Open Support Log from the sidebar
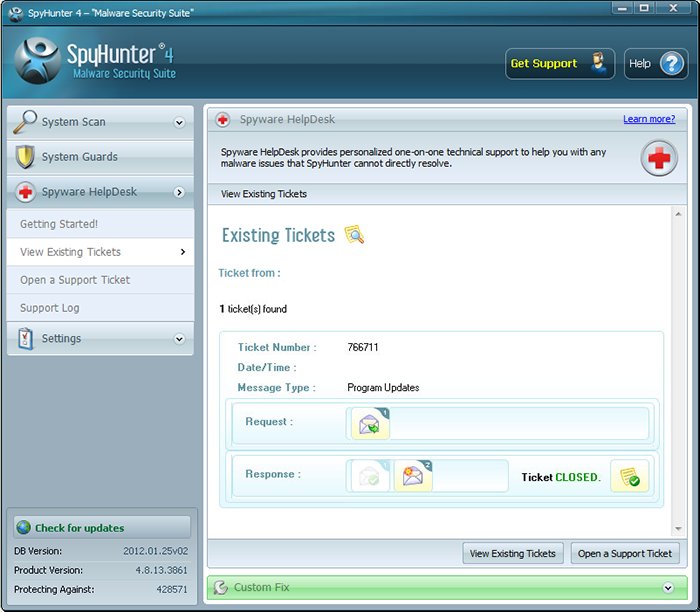The width and height of the screenshot is (700, 612). tap(50, 308)
